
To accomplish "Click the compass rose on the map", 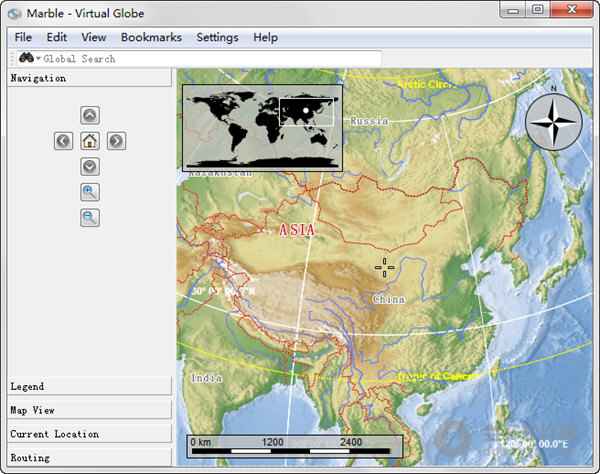I will [x=554, y=122].
